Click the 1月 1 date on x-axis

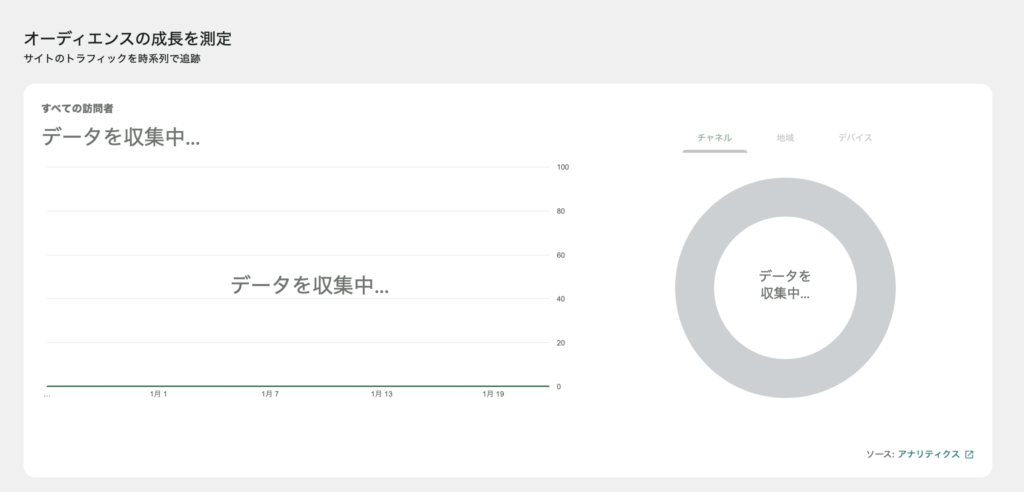[x=158, y=395]
